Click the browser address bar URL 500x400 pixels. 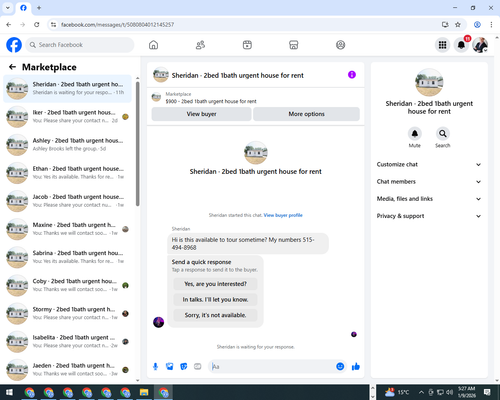[117, 25]
